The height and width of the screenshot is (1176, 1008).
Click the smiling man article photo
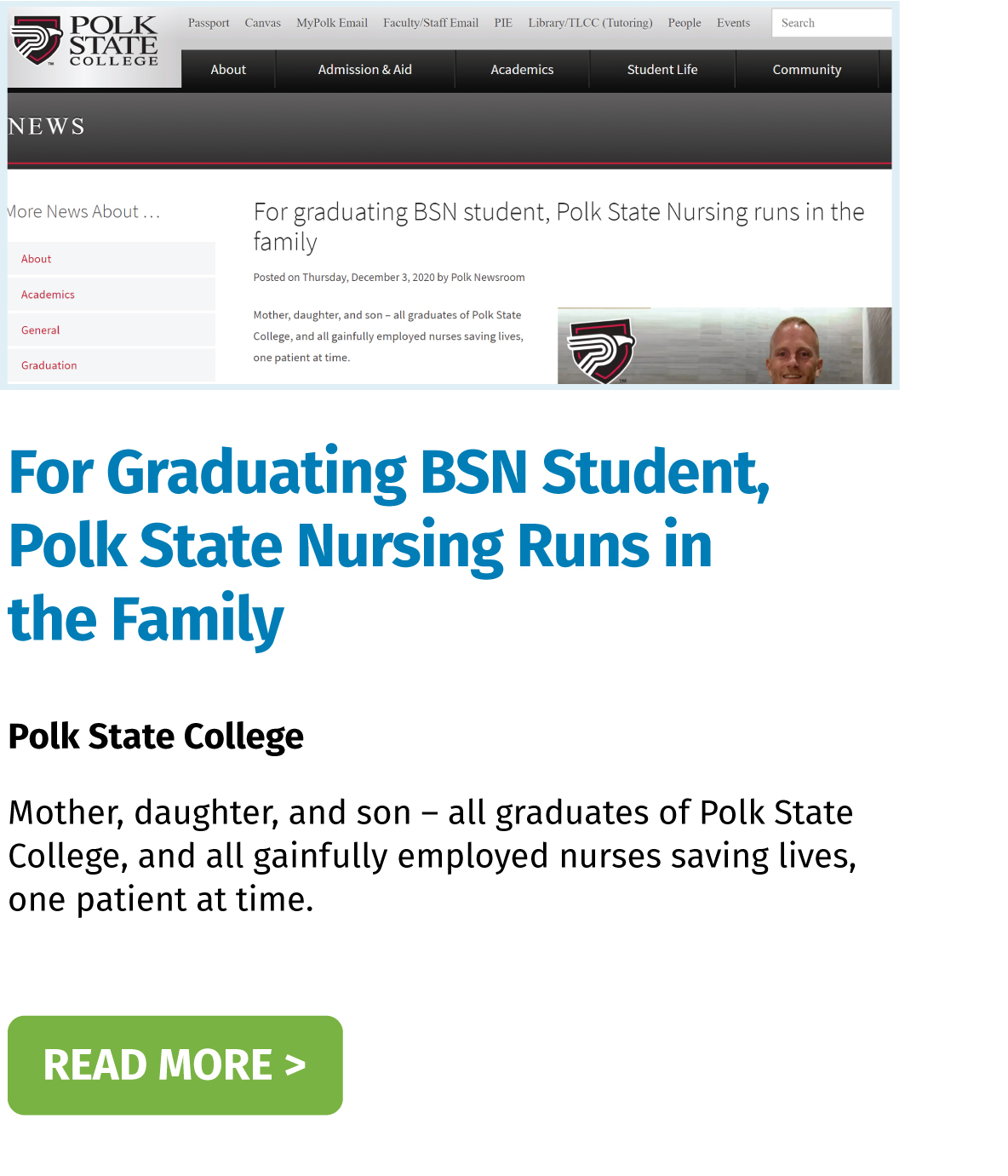click(x=793, y=349)
